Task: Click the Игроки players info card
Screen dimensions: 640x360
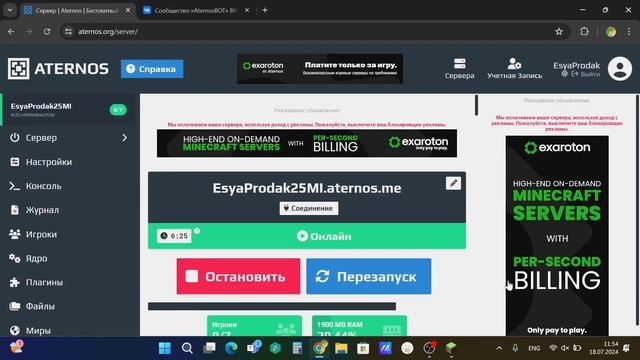Action: coord(254,326)
